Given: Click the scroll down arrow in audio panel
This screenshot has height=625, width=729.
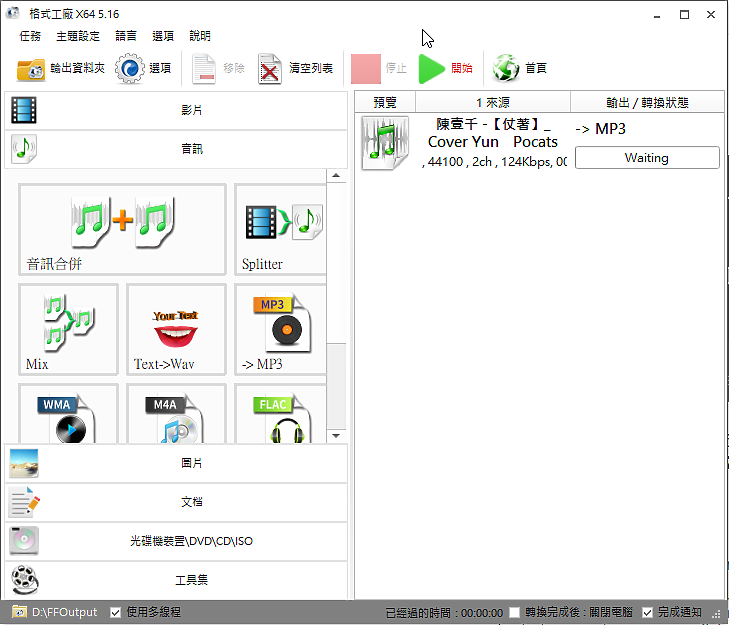Looking at the screenshot, I should (336, 436).
